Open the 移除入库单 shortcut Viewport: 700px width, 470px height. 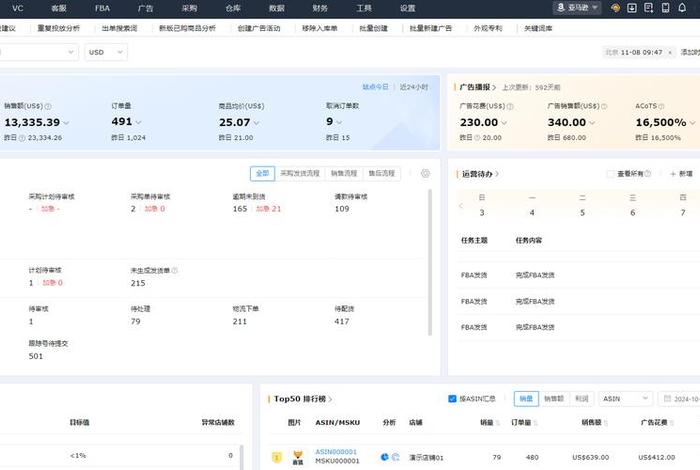point(320,28)
